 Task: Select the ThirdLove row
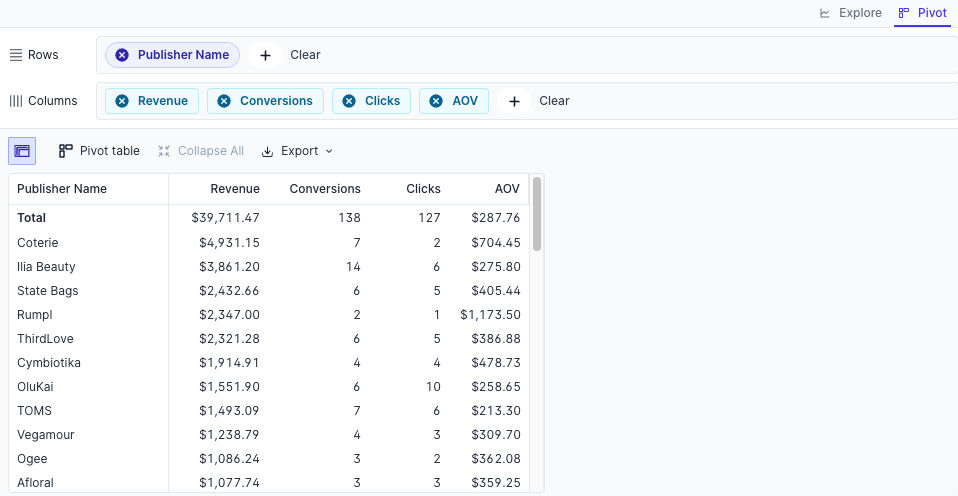coord(269,338)
